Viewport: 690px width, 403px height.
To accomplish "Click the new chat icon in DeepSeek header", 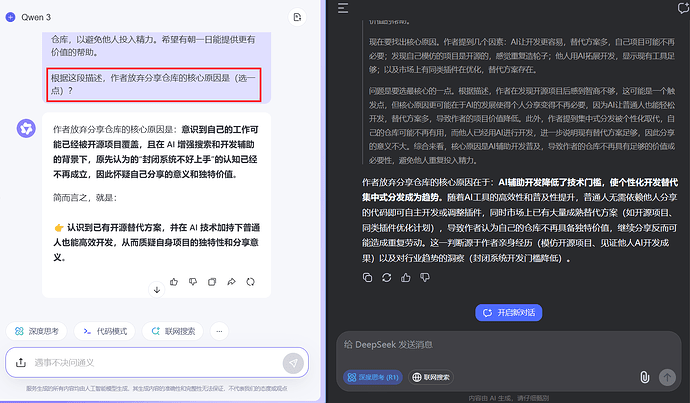I will point(683,8).
